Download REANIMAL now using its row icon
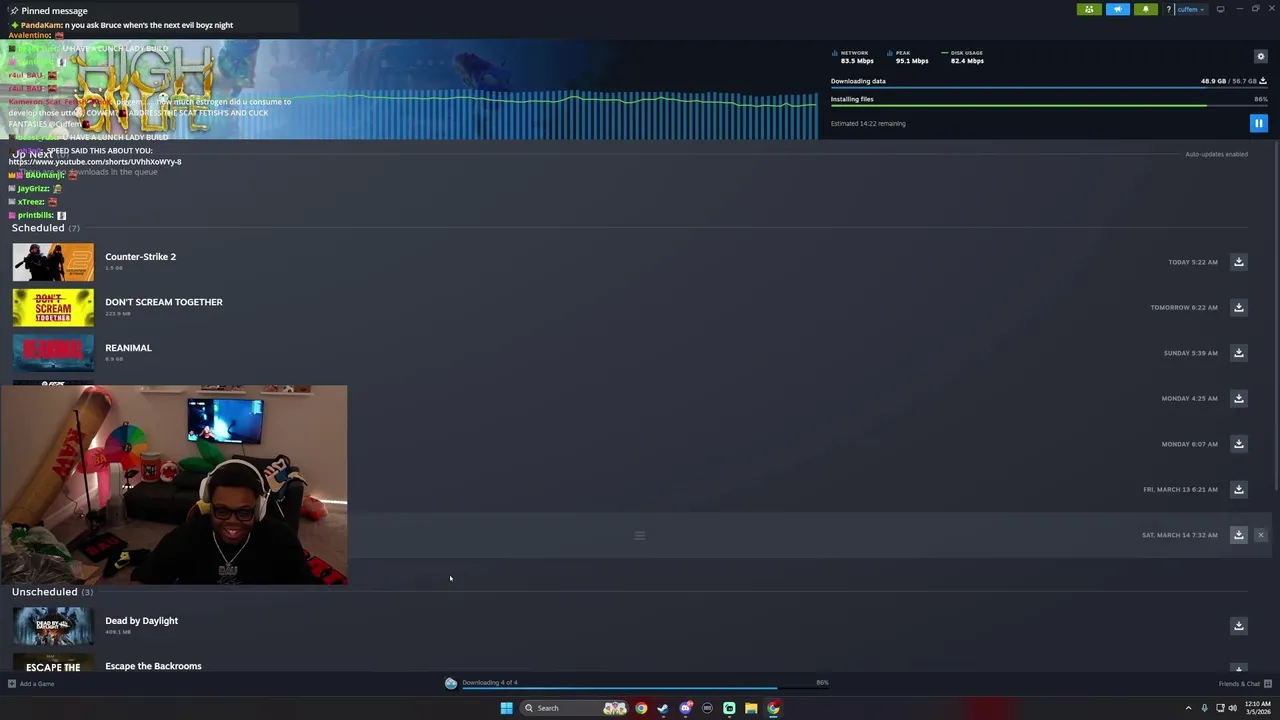 pyautogui.click(x=1238, y=353)
